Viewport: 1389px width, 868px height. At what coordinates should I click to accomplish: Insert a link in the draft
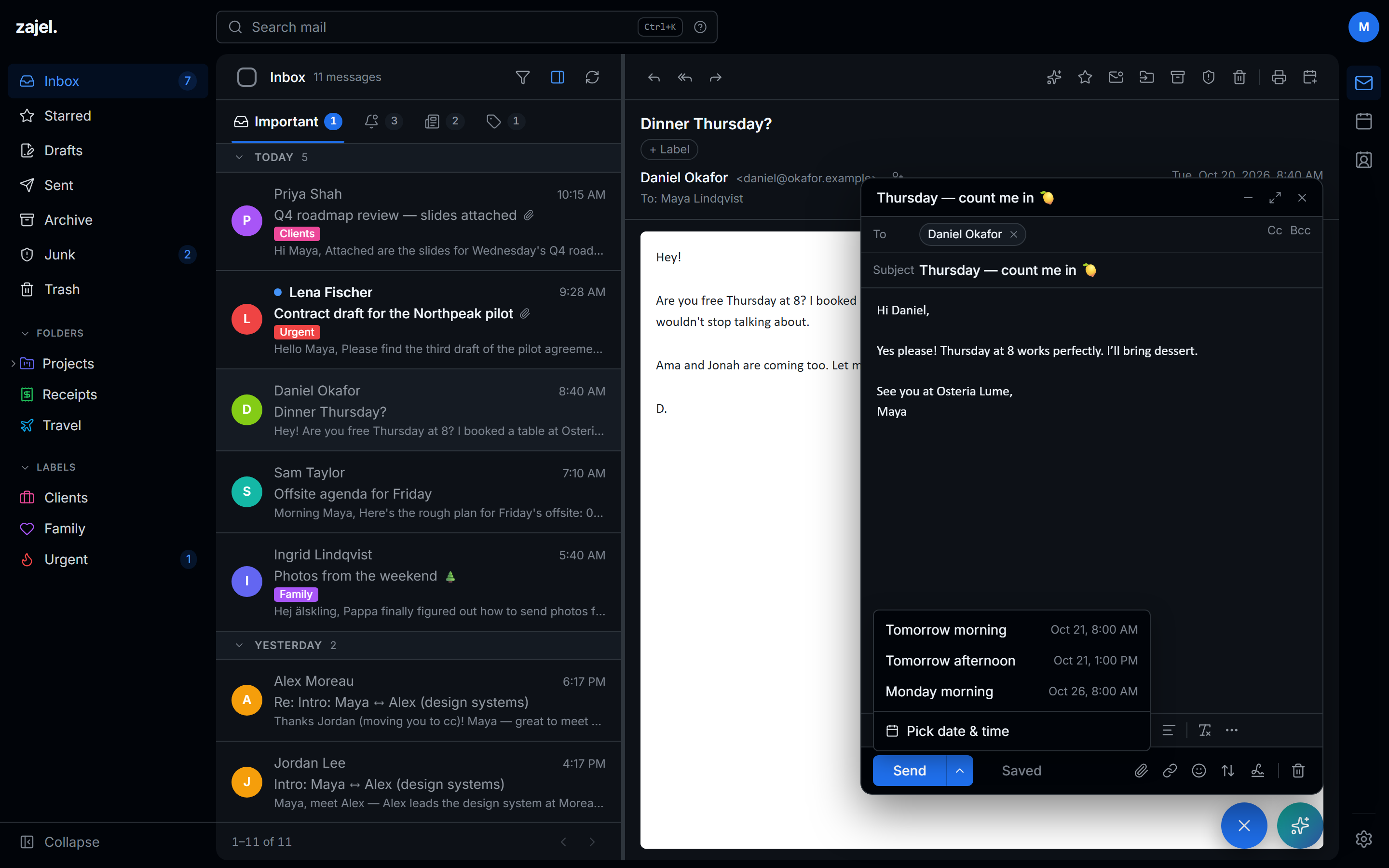[x=1170, y=771]
